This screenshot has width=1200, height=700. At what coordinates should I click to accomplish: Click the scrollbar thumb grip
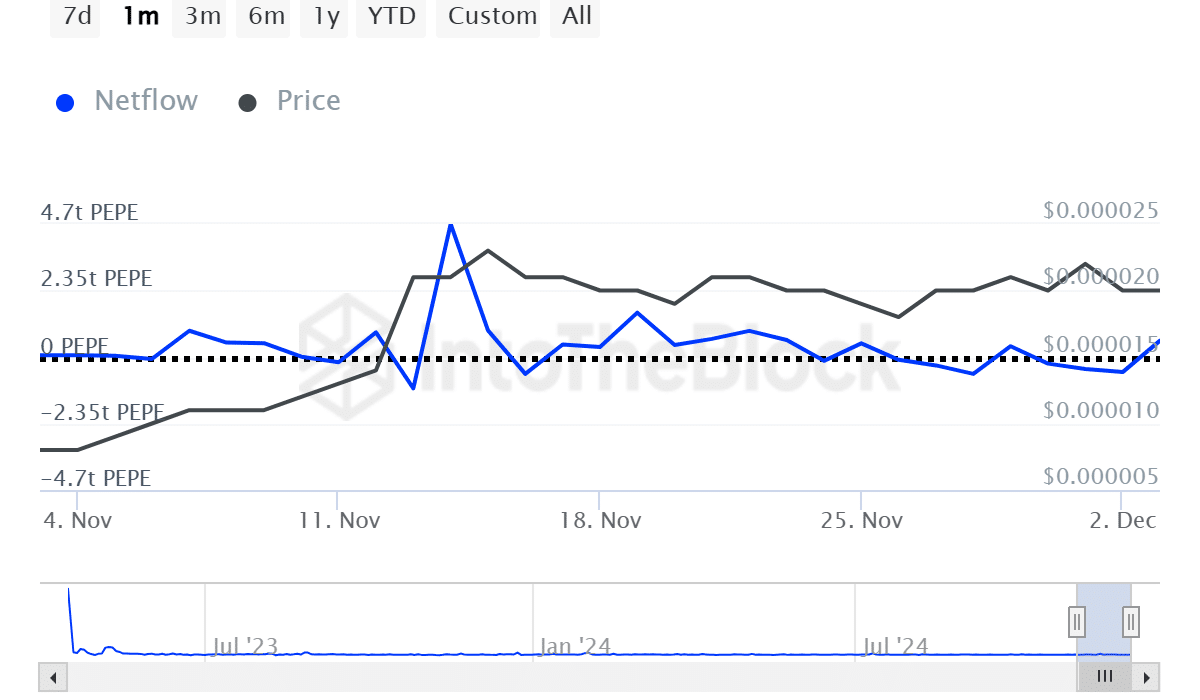point(1105,676)
